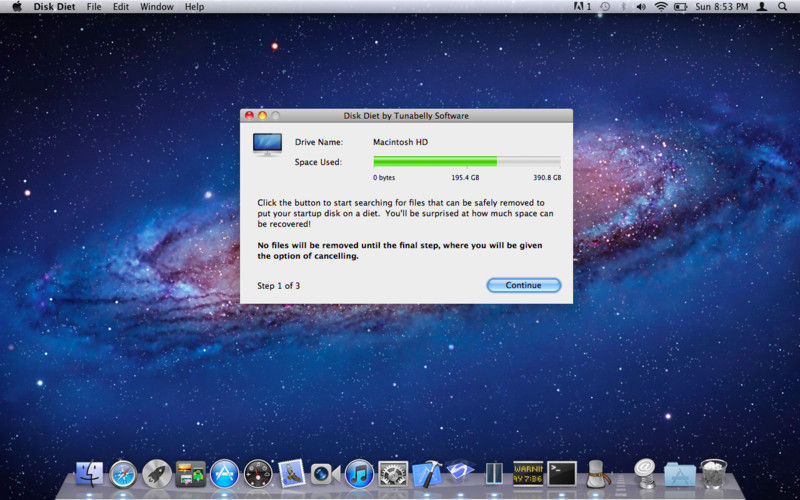800x500 pixels.
Task: Open Console warning-log icon in Dock
Action: click(x=528, y=474)
